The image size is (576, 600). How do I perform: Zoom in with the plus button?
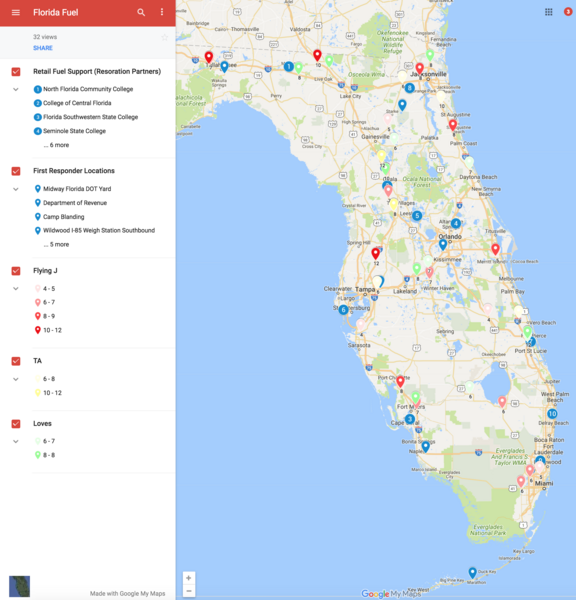pyautogui.click(x=189, y=578)
